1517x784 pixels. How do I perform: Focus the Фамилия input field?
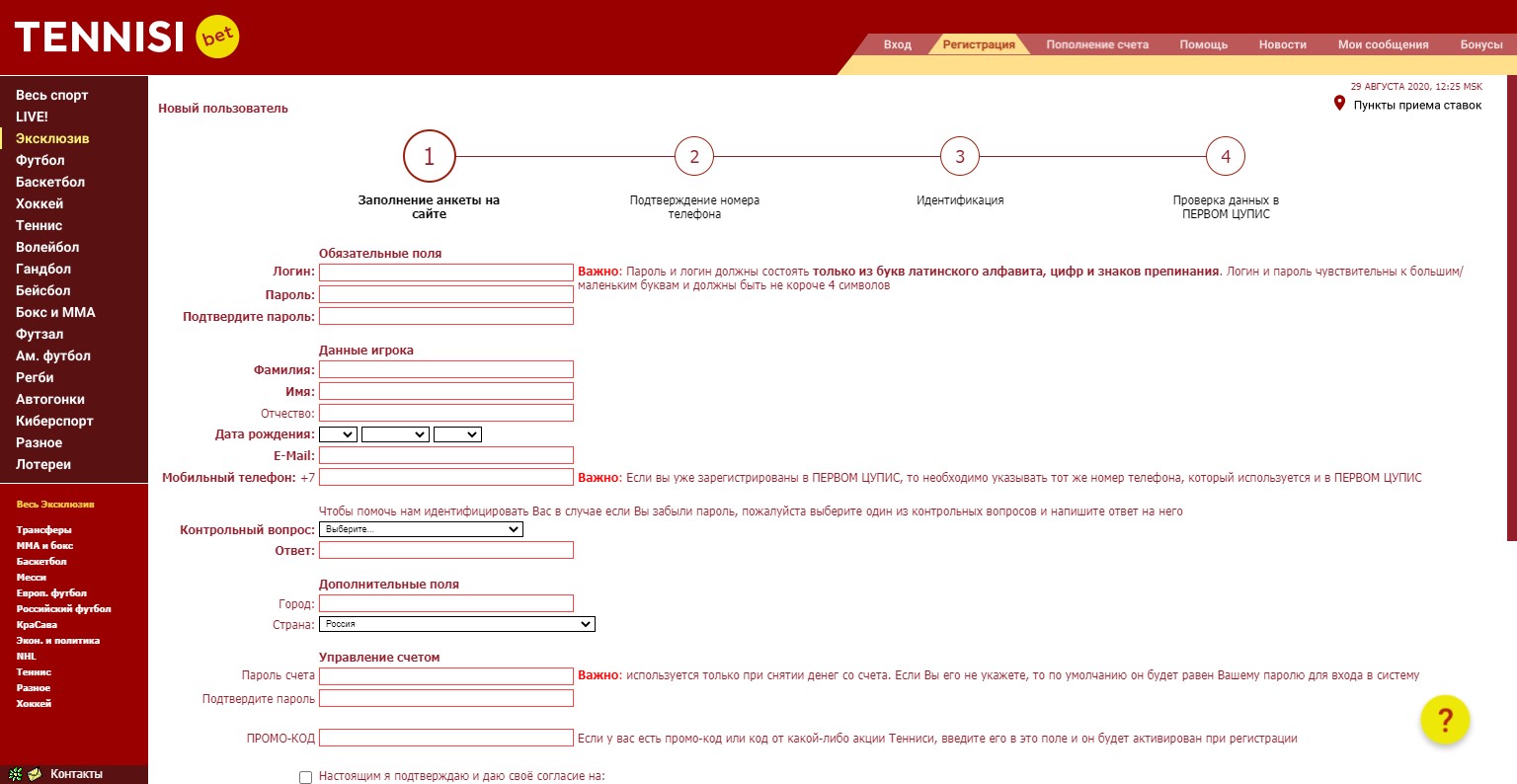click(x=446, y=369)
